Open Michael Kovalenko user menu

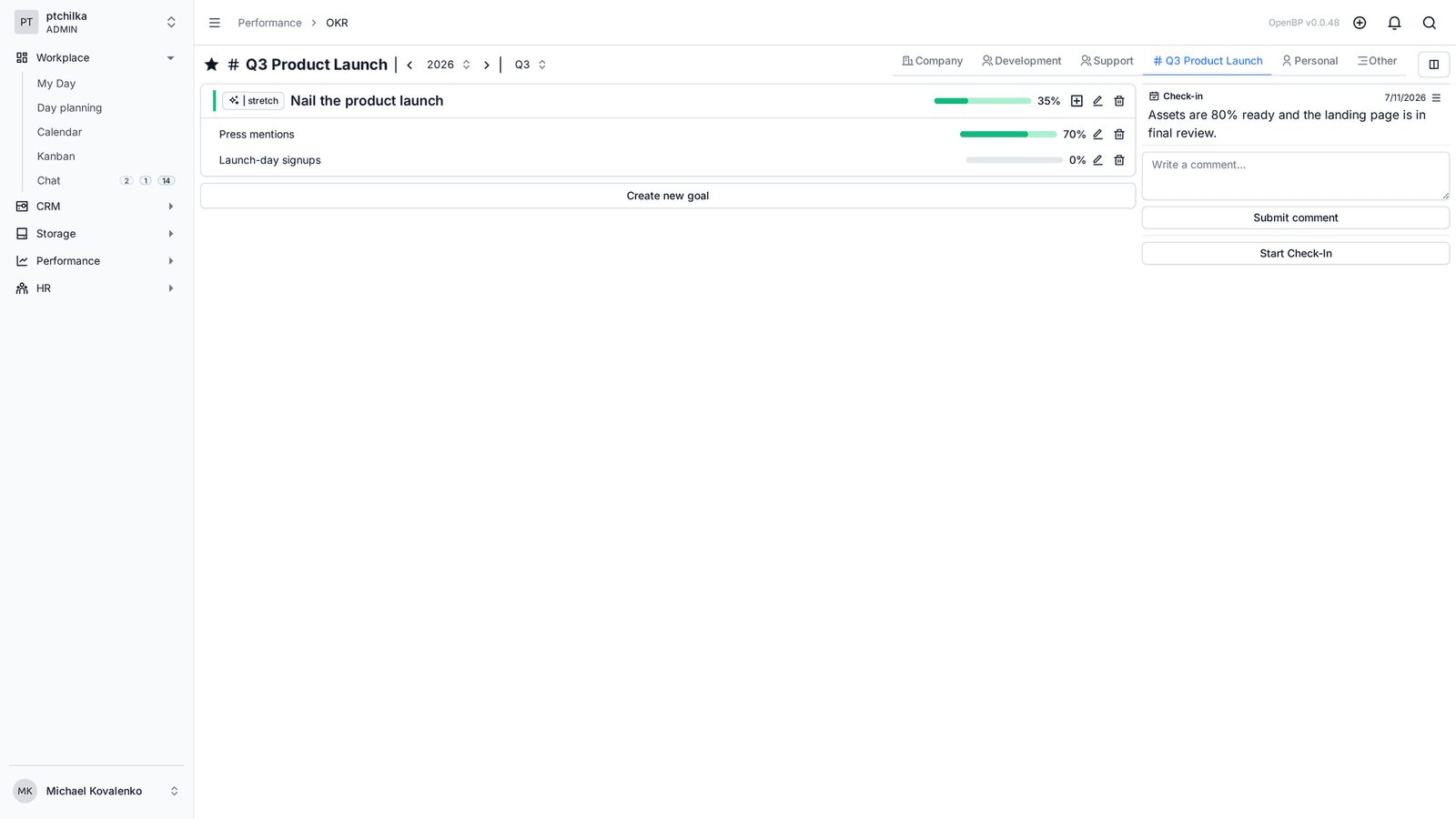click(96, 791)
